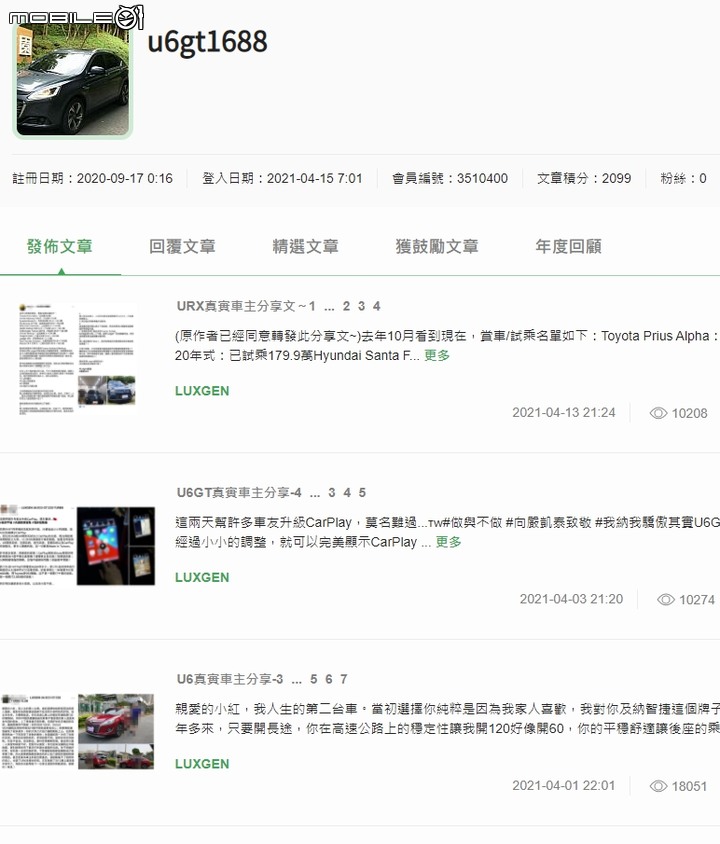This screenshot has height=844, width=720.
Task: Select the 登入日期 2021-04-15 7:01 text
Action: point(282,178)
